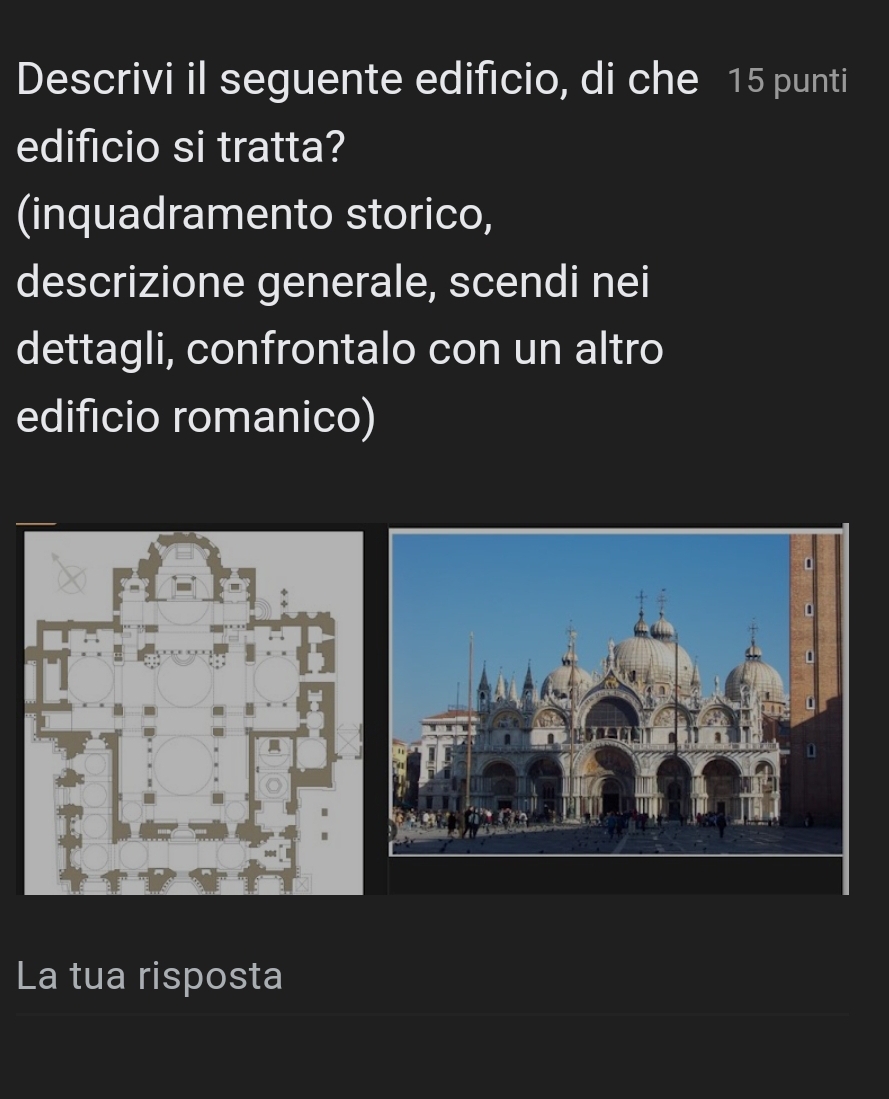
Task: Click the "15 punti" points label
Action: 787,81
